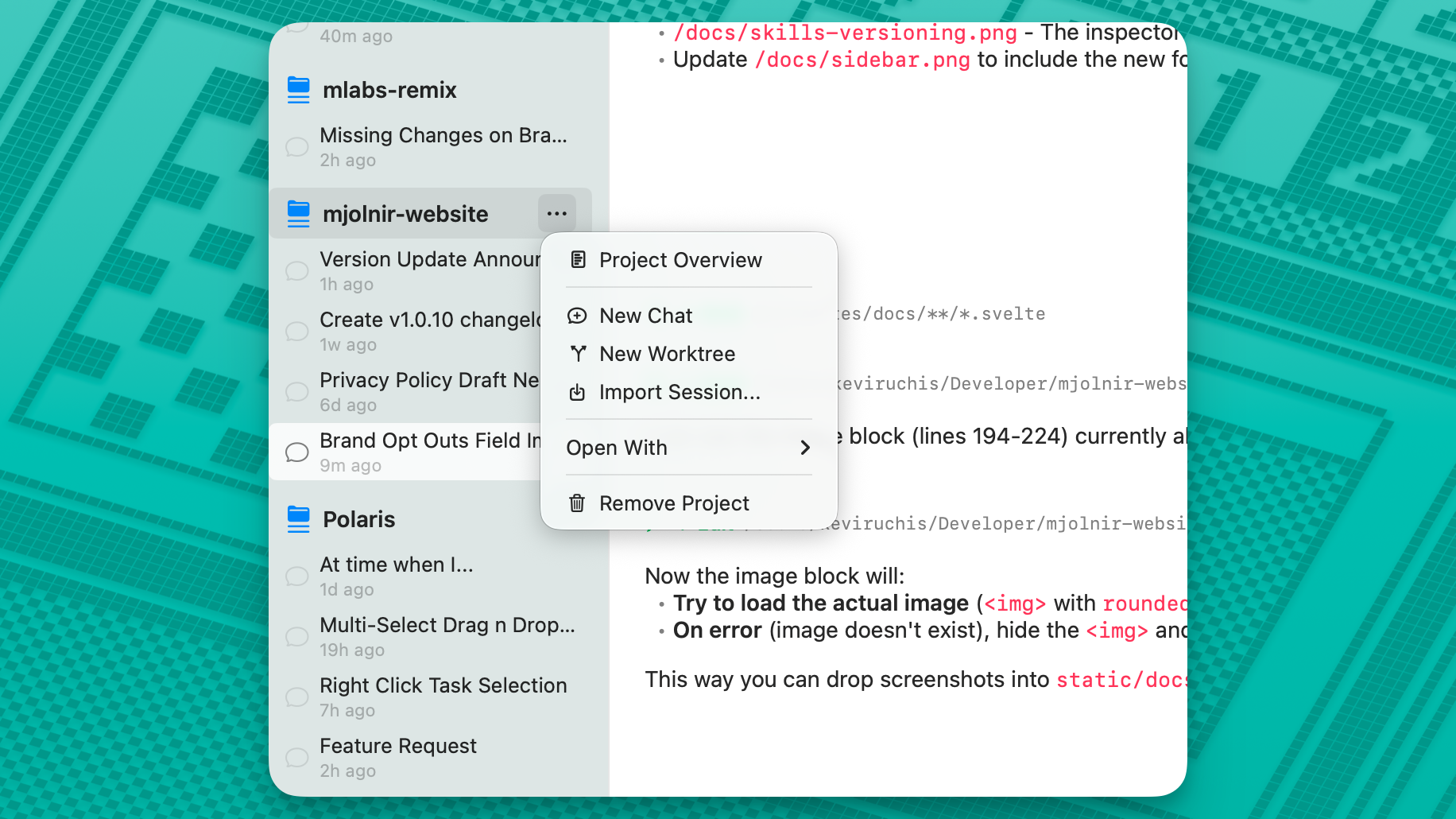The height and width of the screenshot is (819, 1456).
Task: Click the chat bubble icon for Brand Opt Outs
Action: click(x=296, y=452)
